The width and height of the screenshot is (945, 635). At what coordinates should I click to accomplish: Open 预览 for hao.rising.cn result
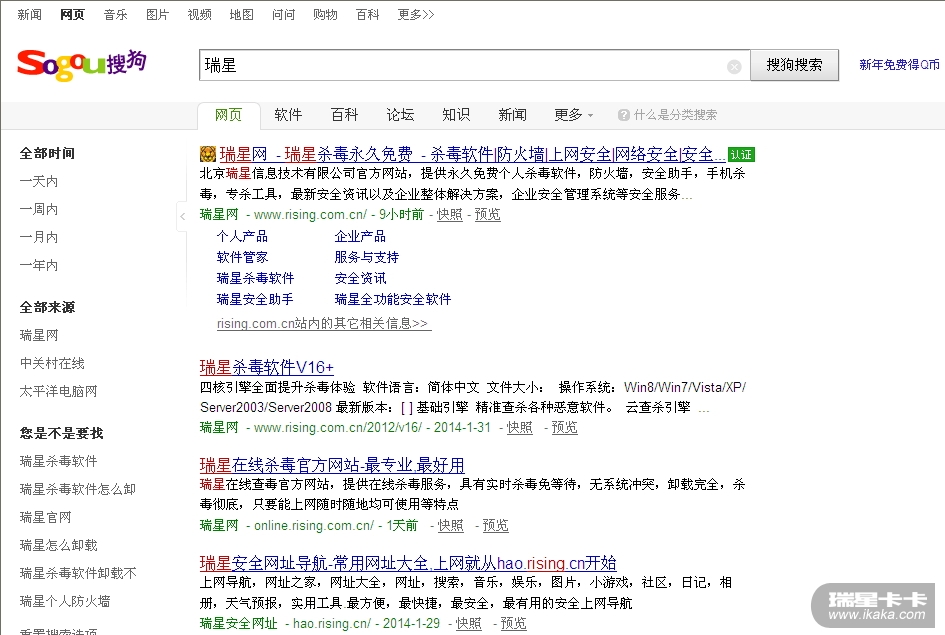click(x=513, y=624)
